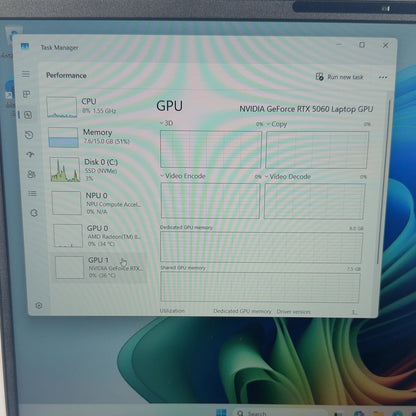Screen dimensions: 416x416
Task: Click the Utilization label below graphs
Action: point(172,311)
